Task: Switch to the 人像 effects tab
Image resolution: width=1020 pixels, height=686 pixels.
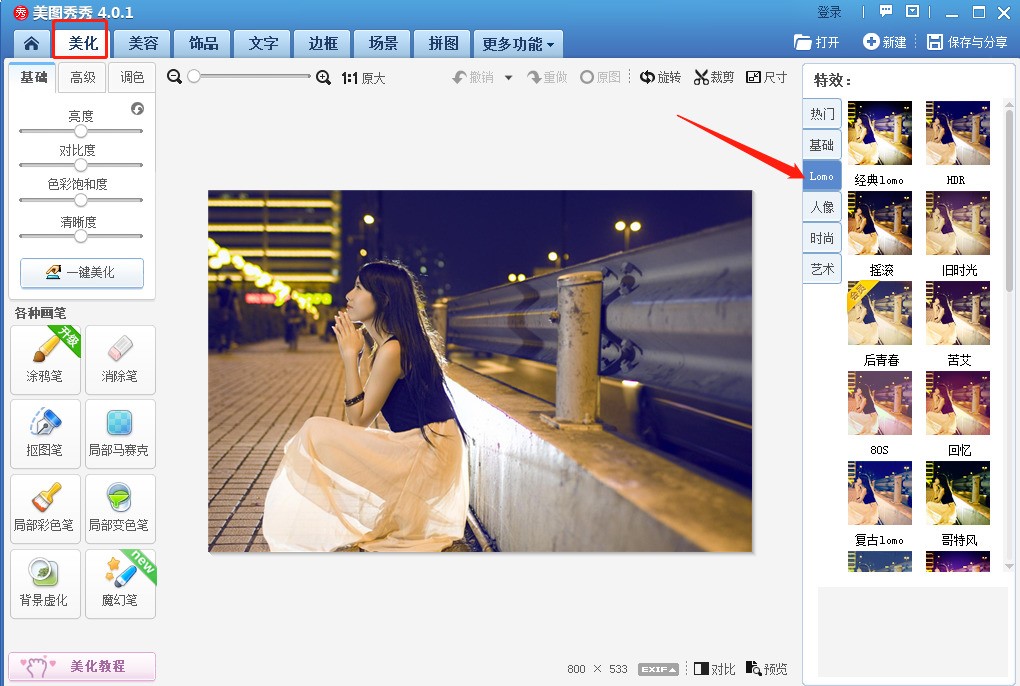Action: (x=822, y=207)
